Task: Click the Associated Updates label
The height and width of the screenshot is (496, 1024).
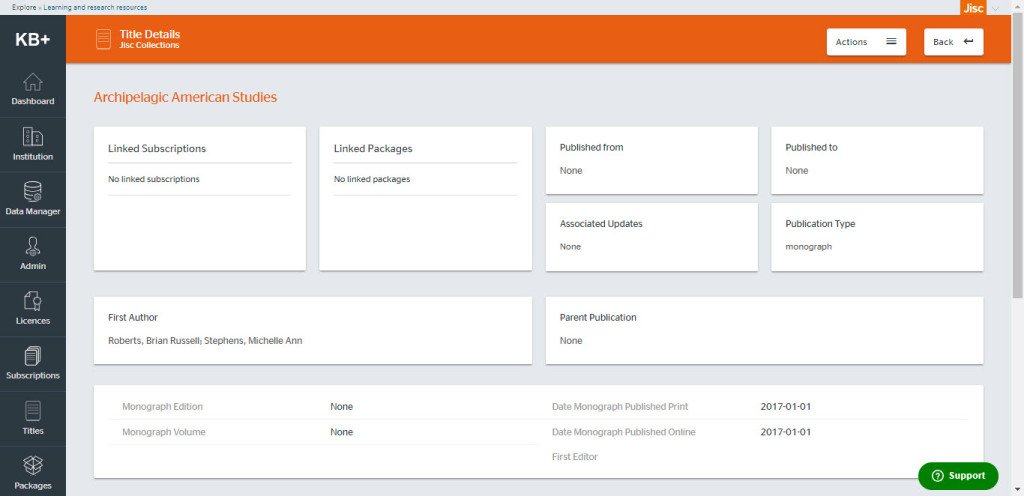Action: (601, 224)
